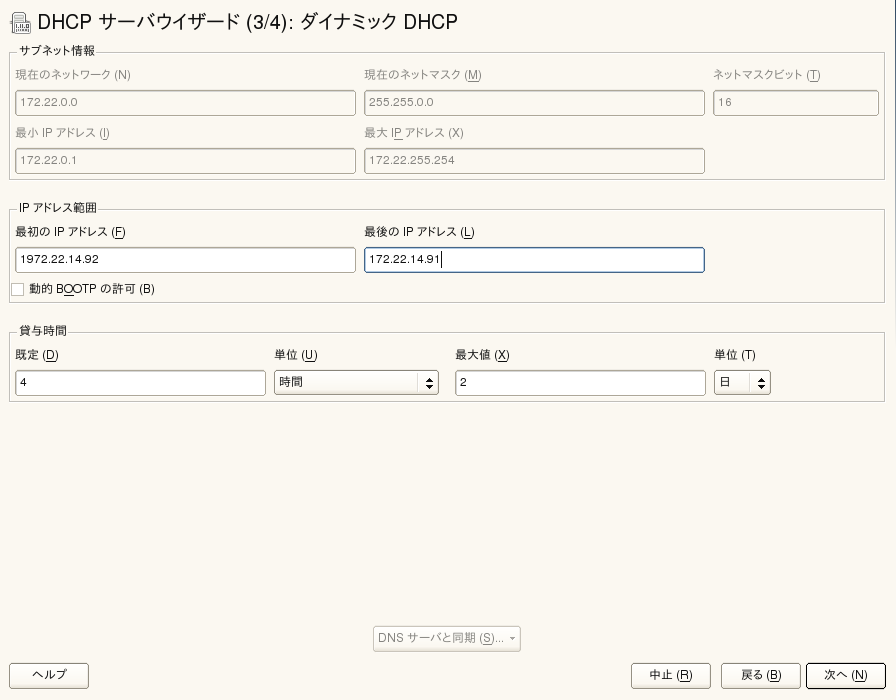Click the 最小 IP アドレス field
The height and width of the screenshot is (700, 896).
pyautogui.click(x=185, y=161)
